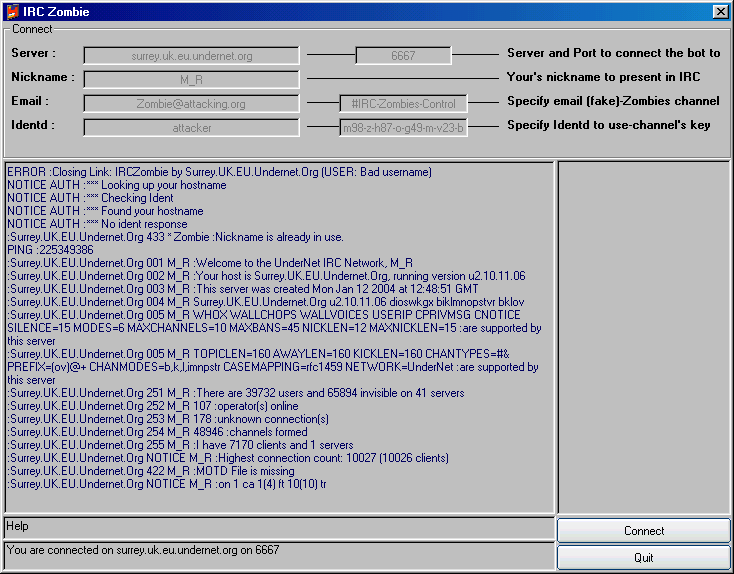Close the IRC Zombie window
734x574 pixels.
[720, 11]
